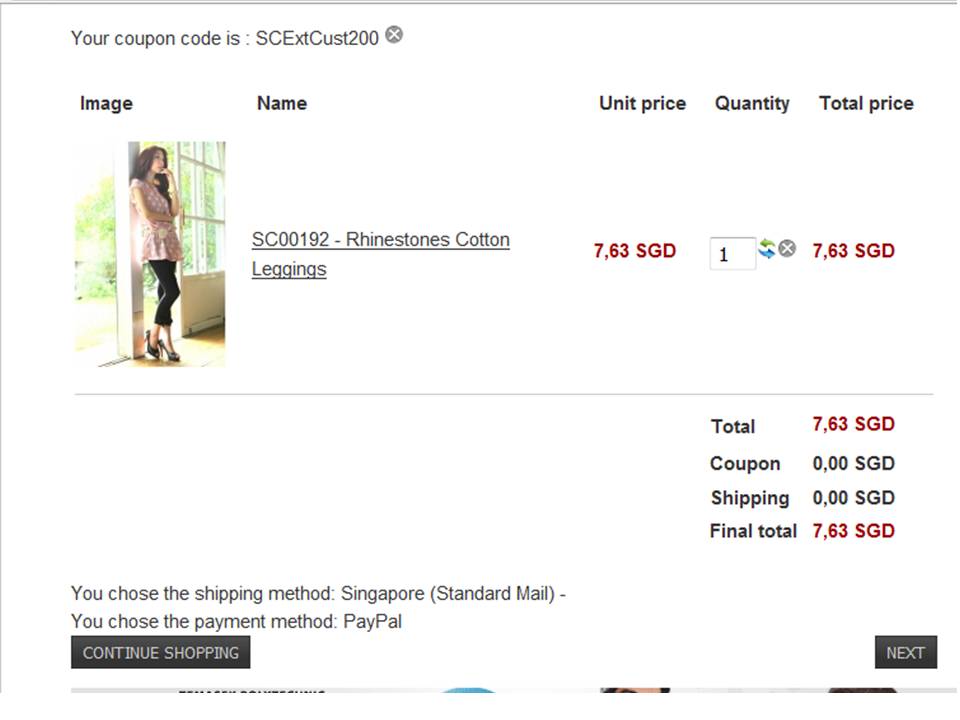Delete the leggings item from cart

pos(788,249)
